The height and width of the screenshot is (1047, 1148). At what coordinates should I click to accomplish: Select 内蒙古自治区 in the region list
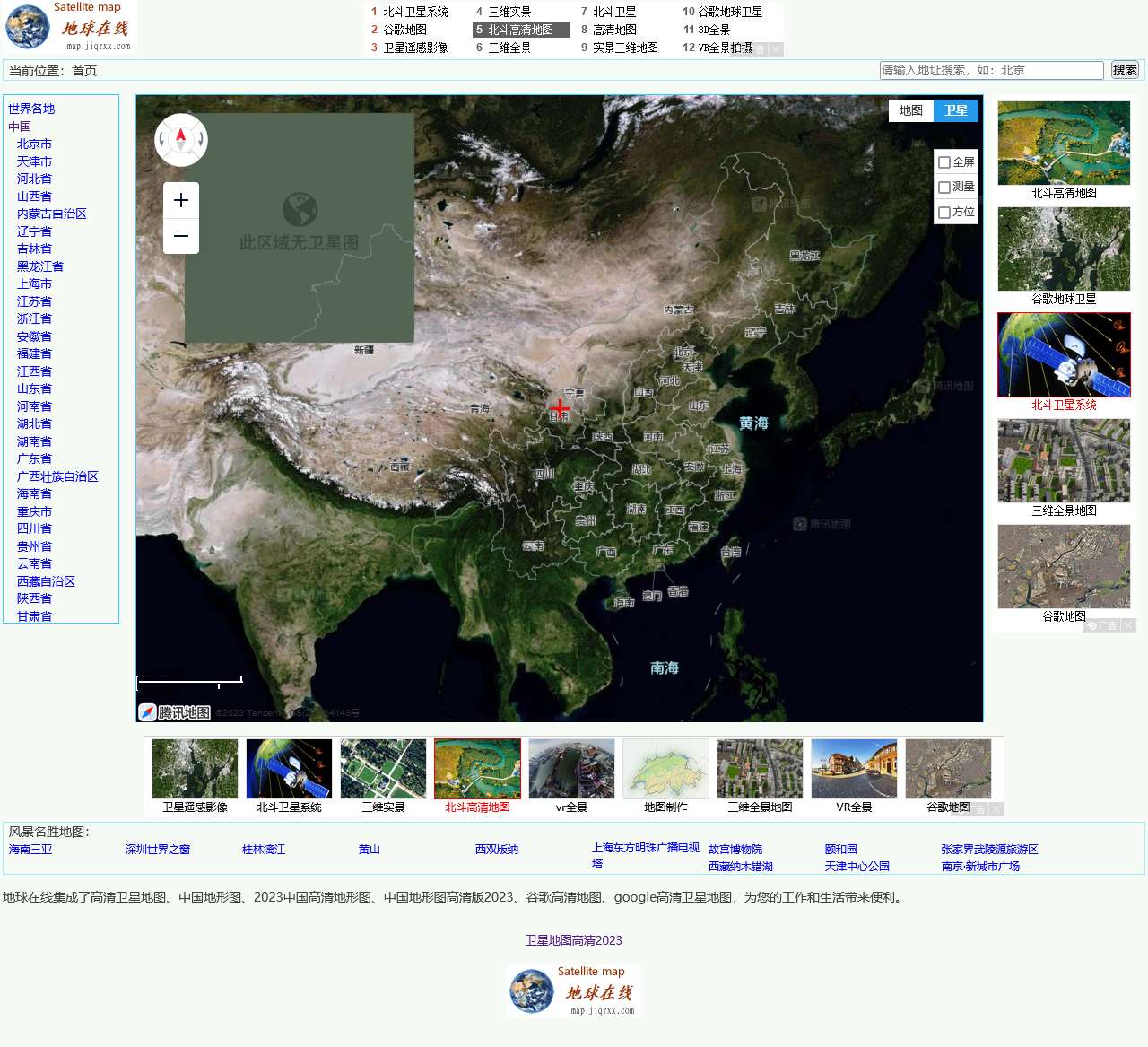tap(52, 214)
